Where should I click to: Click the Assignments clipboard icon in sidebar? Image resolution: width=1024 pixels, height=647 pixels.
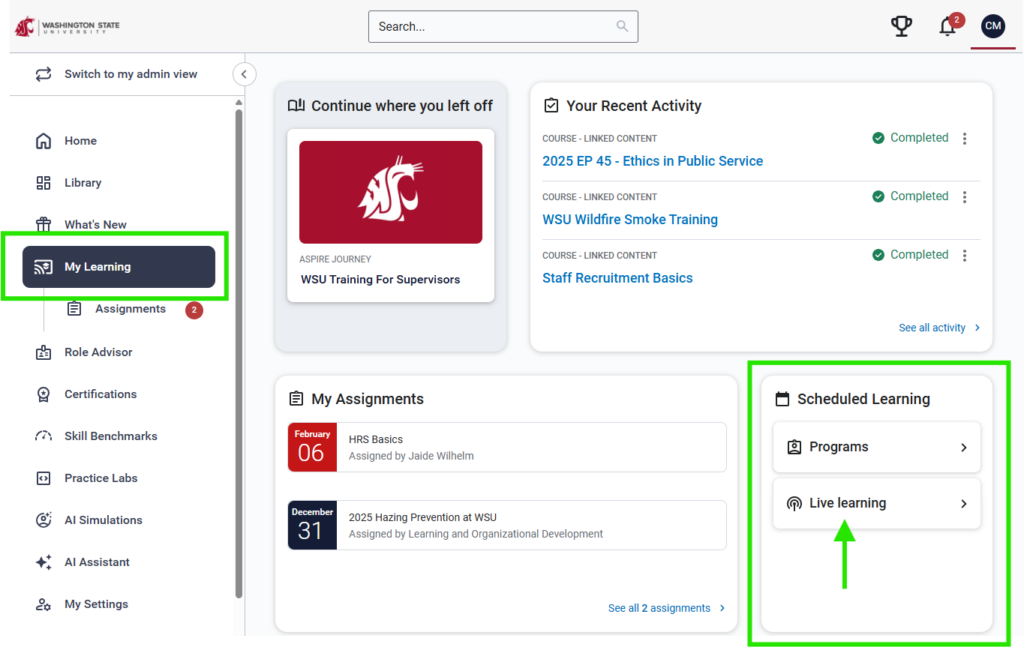74,309
